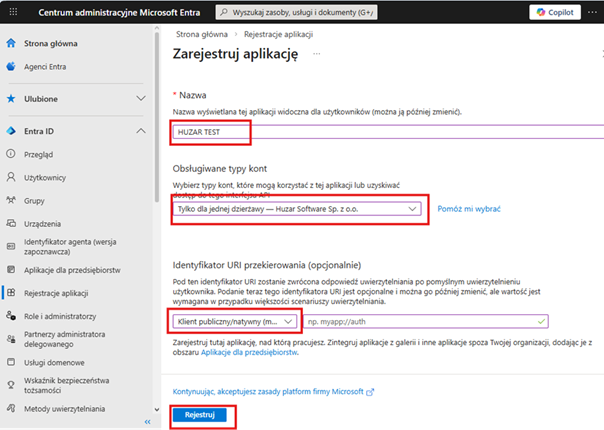Open the Klient publiczny/natywny platform dropdown
The height and width of the screenshot is (430, 604).
pyautogui.click(x=234, y=321)
